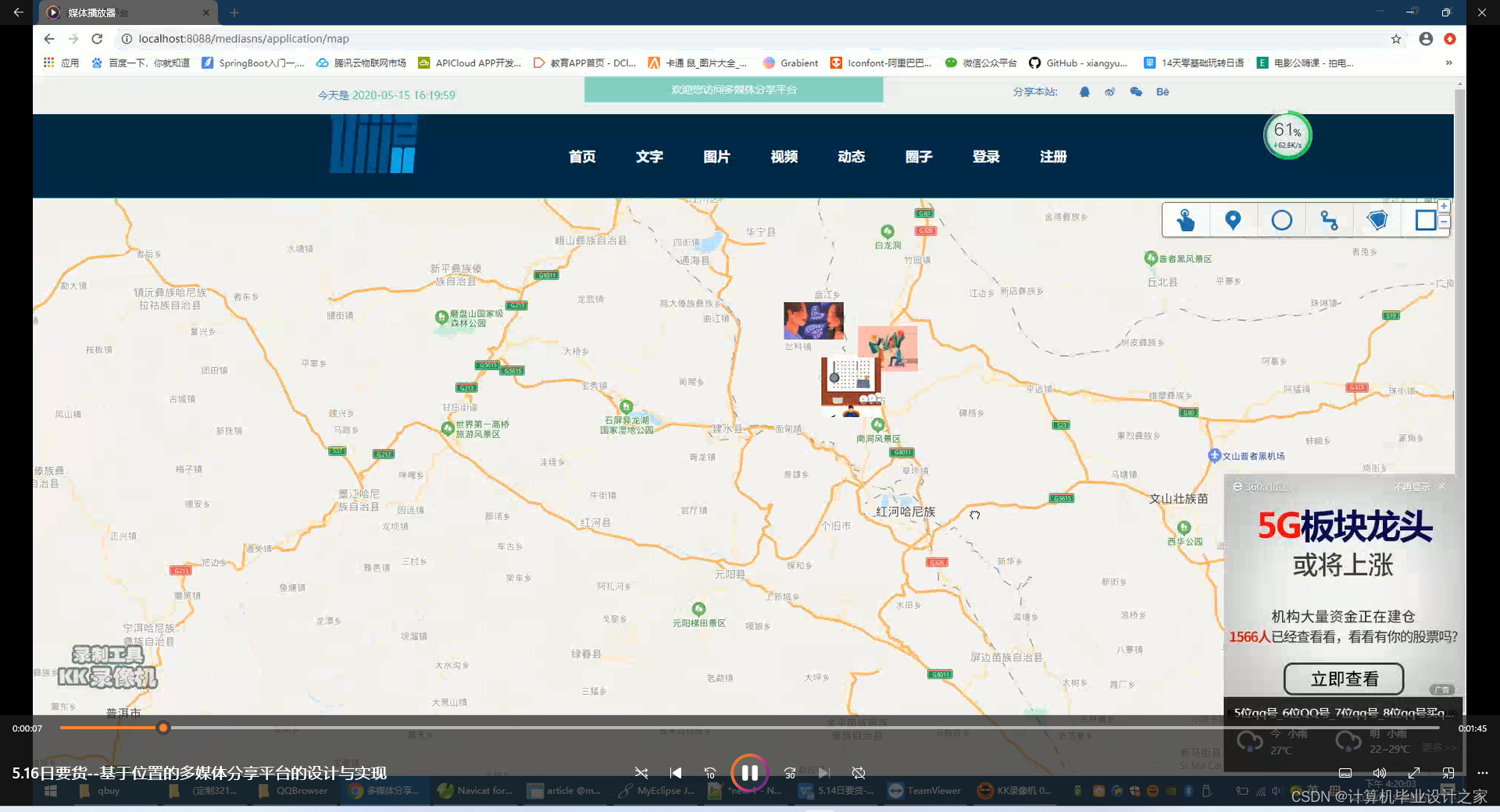Bookmark the page with the star icon
The width and height of the screenshot is (1500, 812).
1396,38
